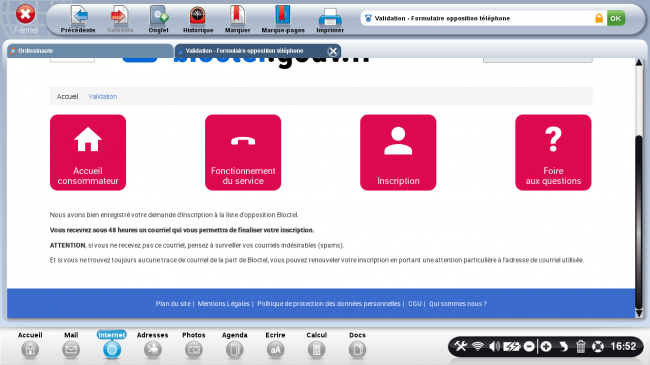Click the scrollbar down arrow
The image size is (650, 365).
click(x=639, y=314)
